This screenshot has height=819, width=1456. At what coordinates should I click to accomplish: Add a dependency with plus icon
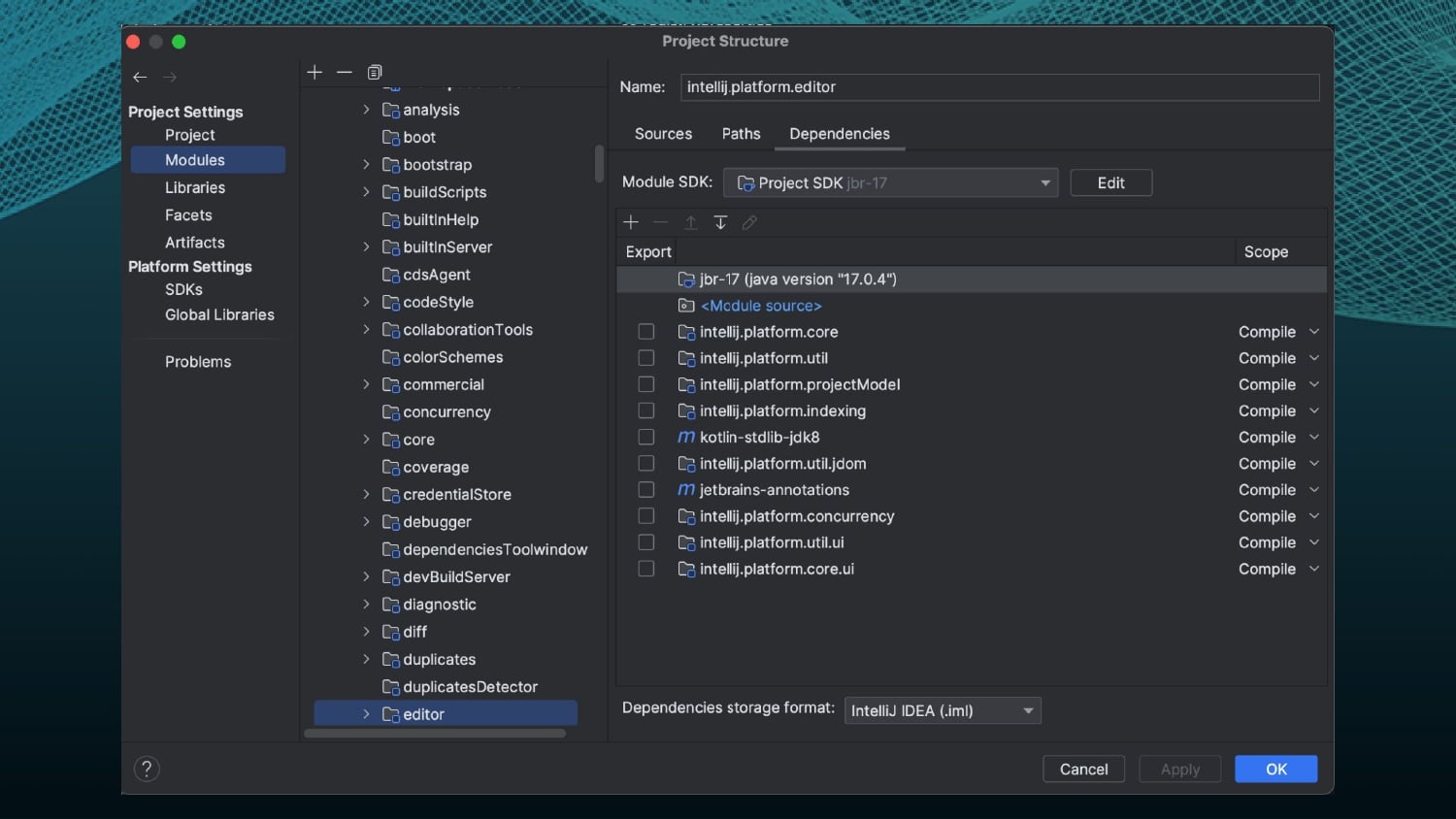(631, 222)
